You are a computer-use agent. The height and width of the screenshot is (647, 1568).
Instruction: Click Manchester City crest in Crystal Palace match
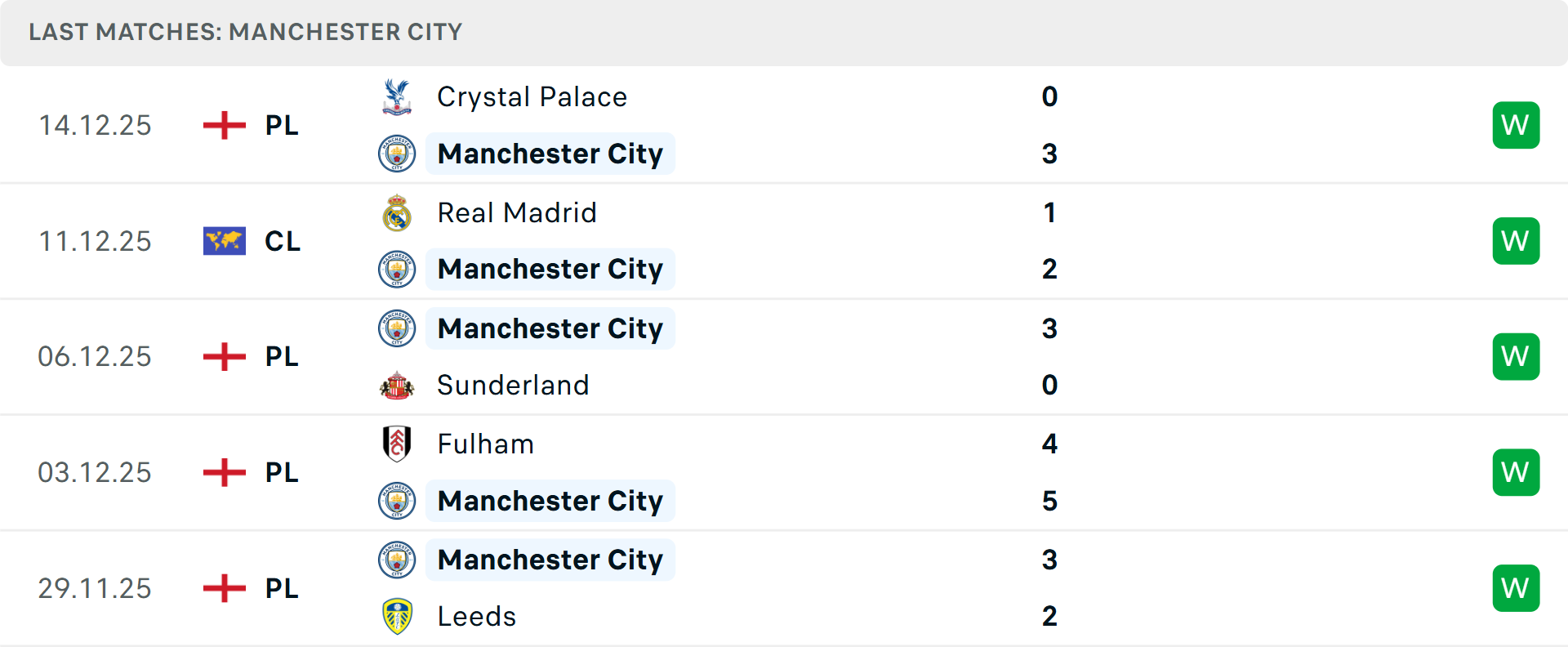pyautogui.click(x=397, y=154)
